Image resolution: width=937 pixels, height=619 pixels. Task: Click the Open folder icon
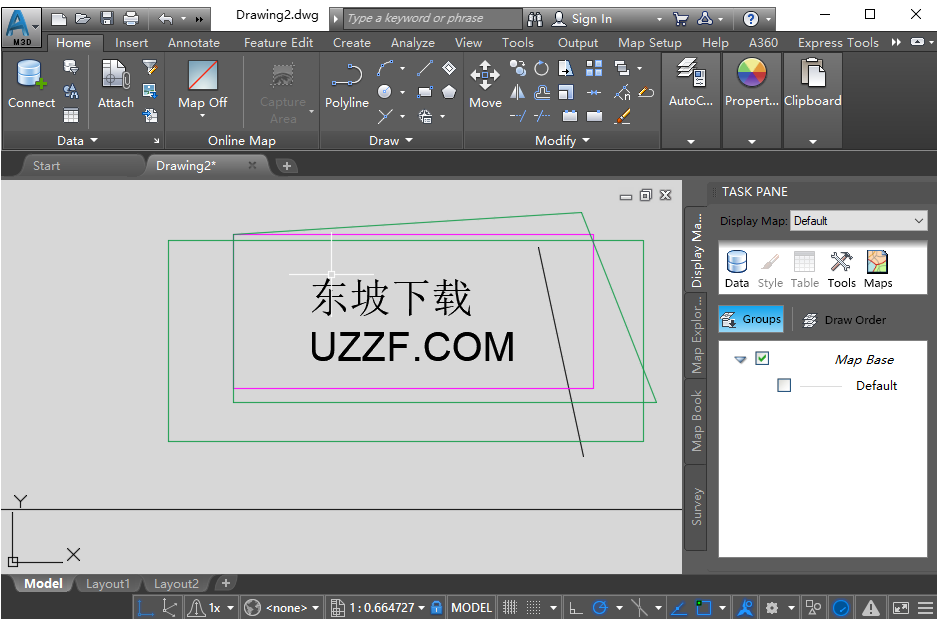click(83, 19)
